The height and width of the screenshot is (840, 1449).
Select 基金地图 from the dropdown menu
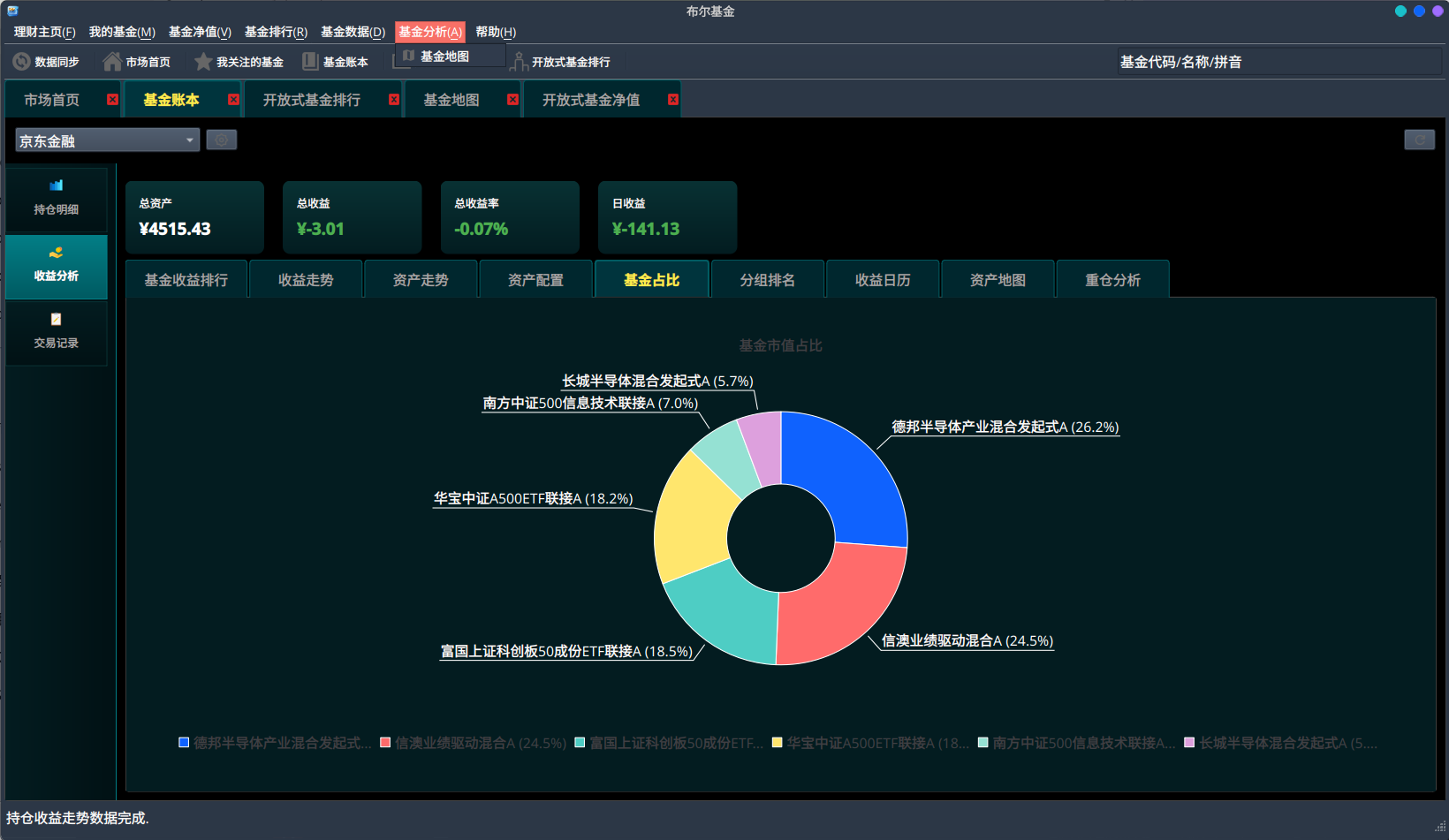444,57
